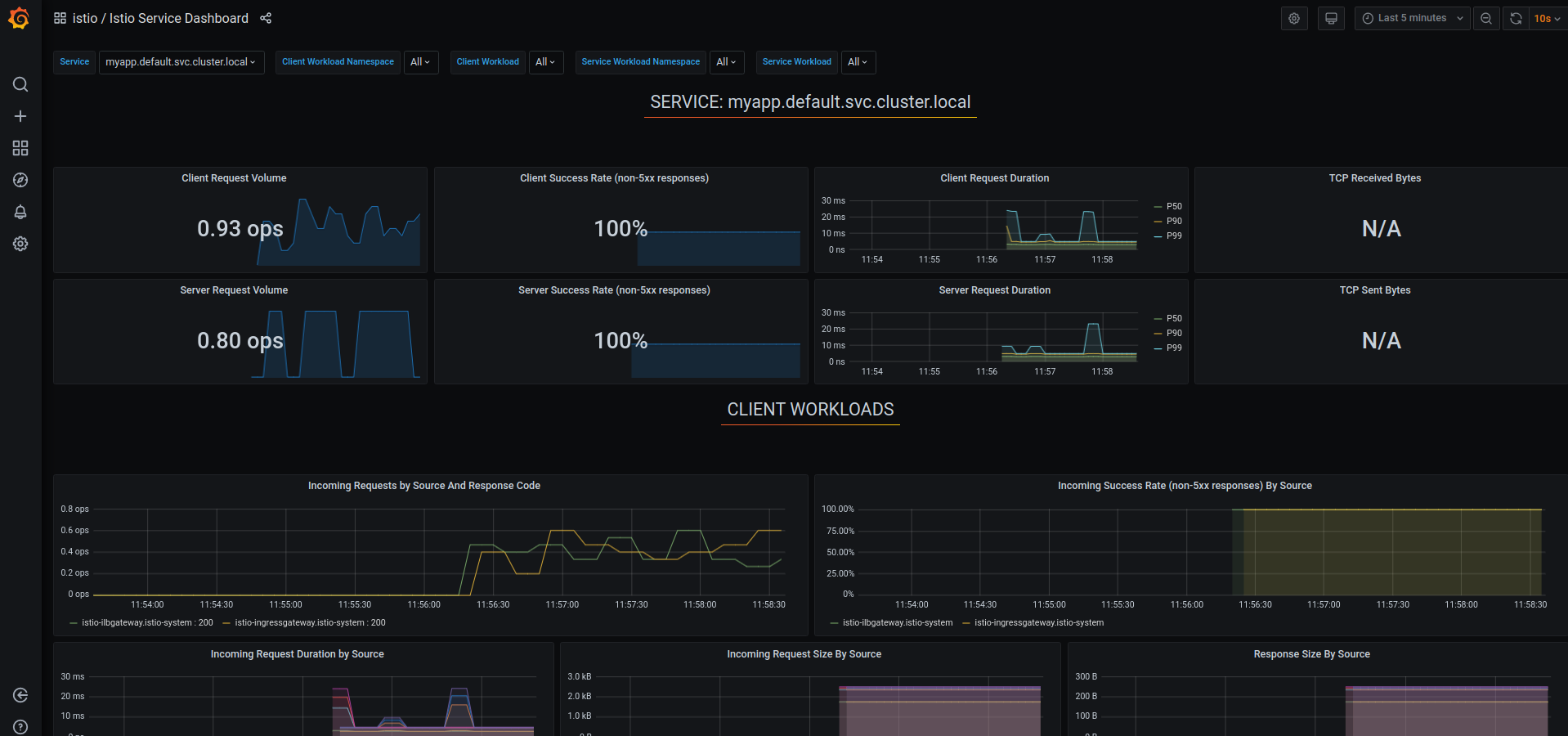The image size is (1568, 736).
Task: Click the Grafana logo home icon
Action: 20,18
